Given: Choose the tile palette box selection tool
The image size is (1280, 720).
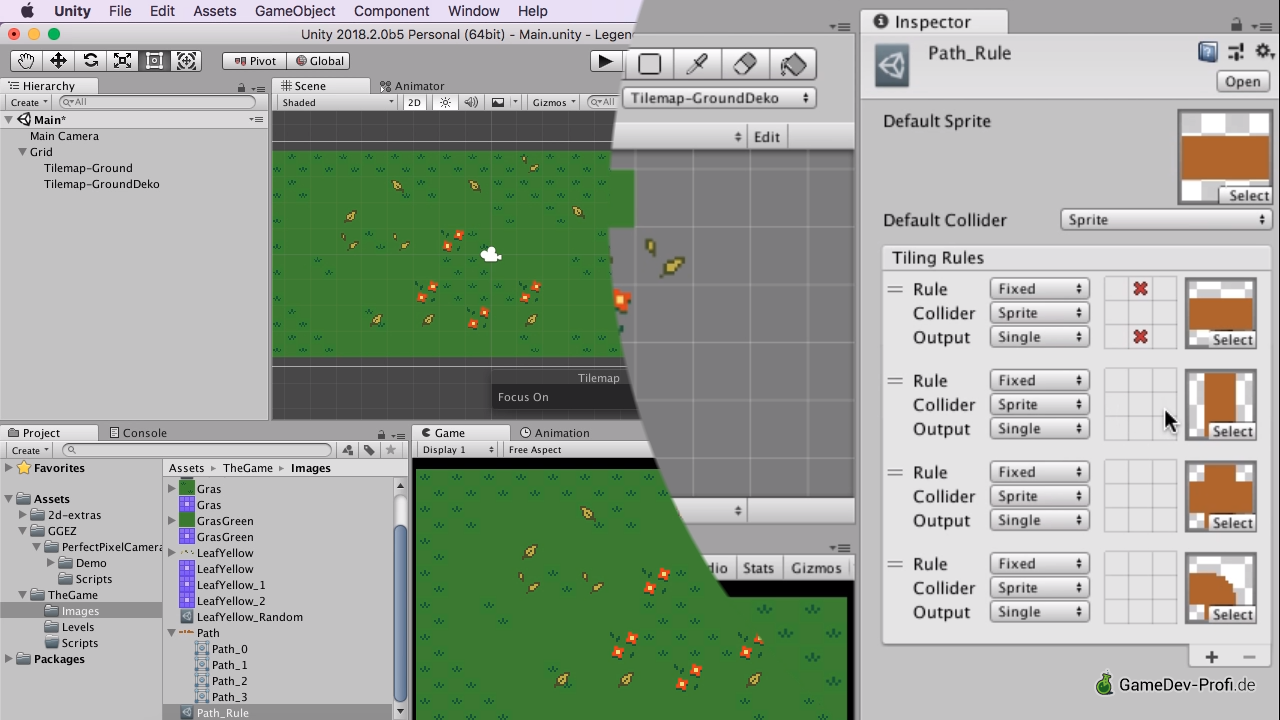Looking at the screenshot, I should 649,64.
